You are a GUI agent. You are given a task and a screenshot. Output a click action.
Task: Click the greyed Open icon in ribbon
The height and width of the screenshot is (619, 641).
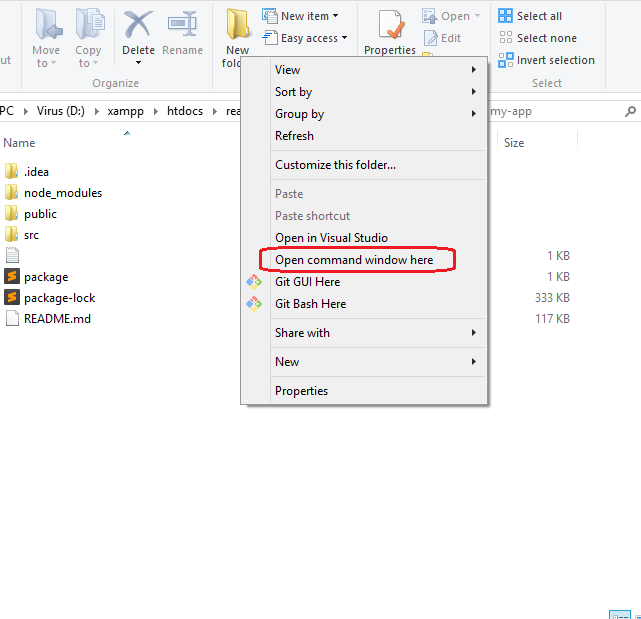tap(430, 16)
